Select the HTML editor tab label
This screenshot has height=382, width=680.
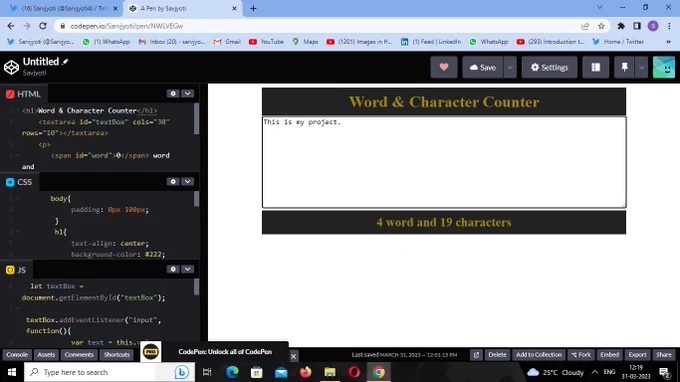coord(23,94)
